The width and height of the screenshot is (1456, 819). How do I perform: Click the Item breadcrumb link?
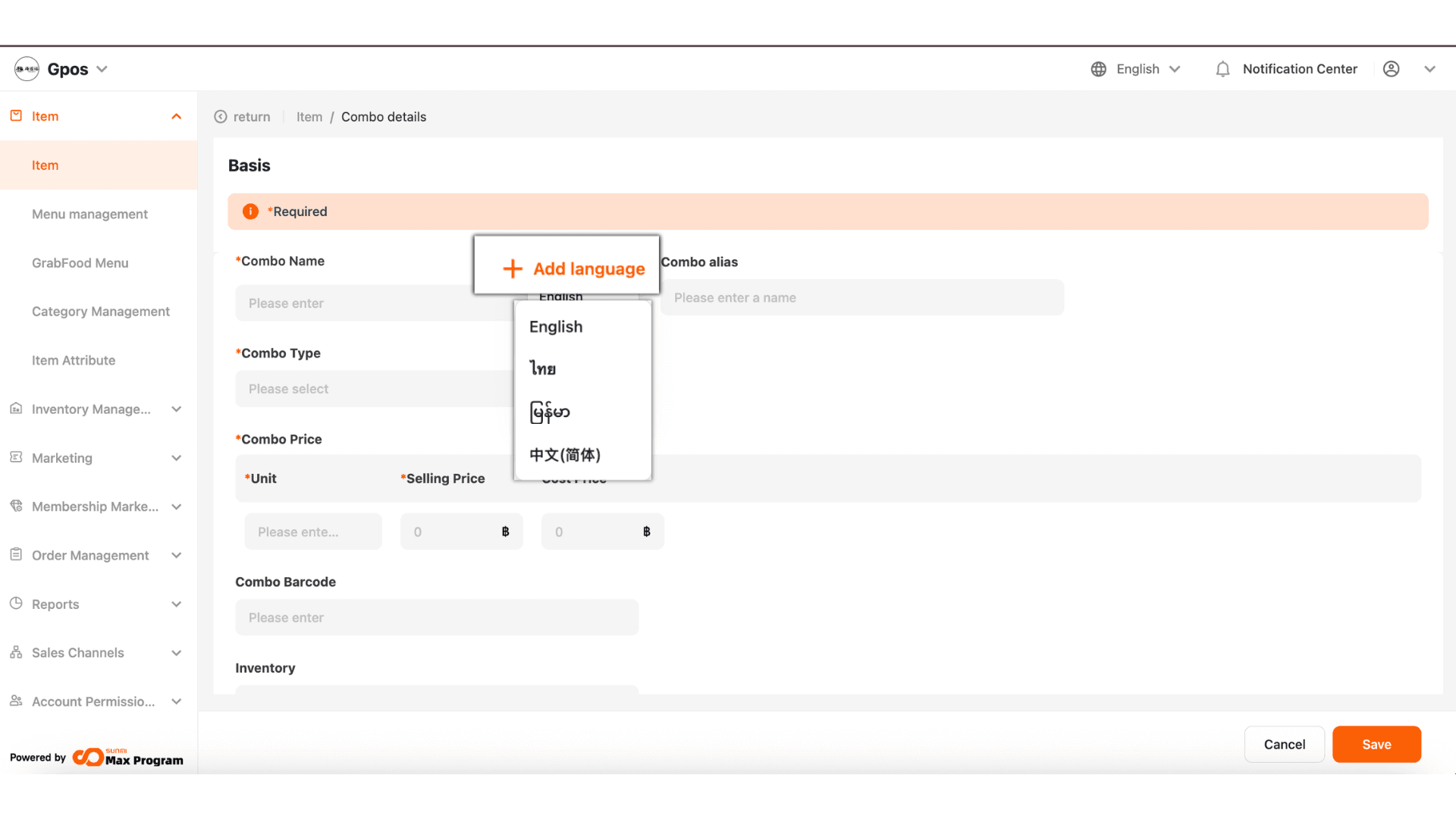coord(309,117)
